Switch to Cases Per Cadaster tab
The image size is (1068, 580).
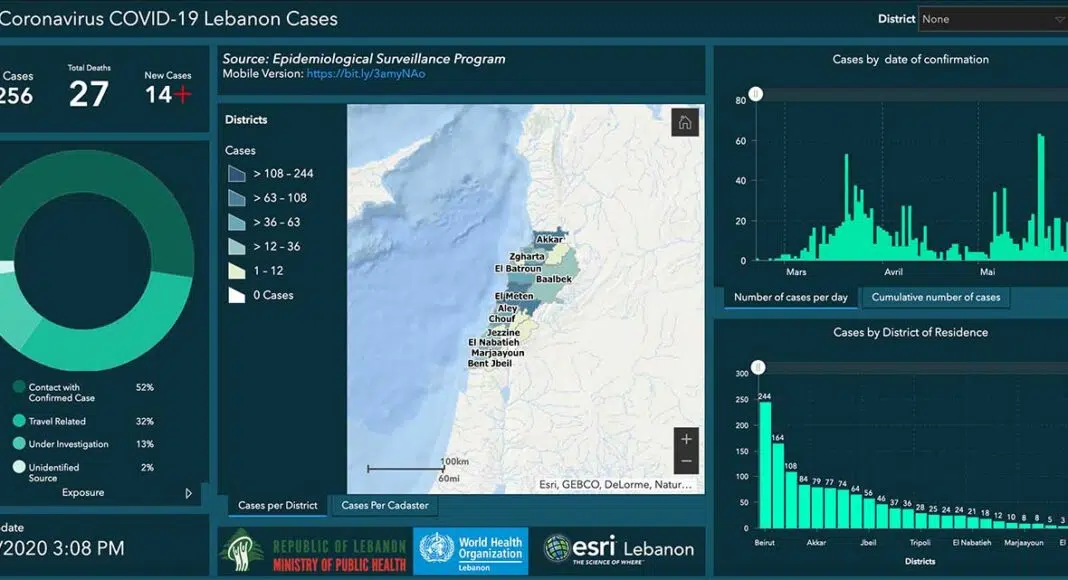pos(385,506)
